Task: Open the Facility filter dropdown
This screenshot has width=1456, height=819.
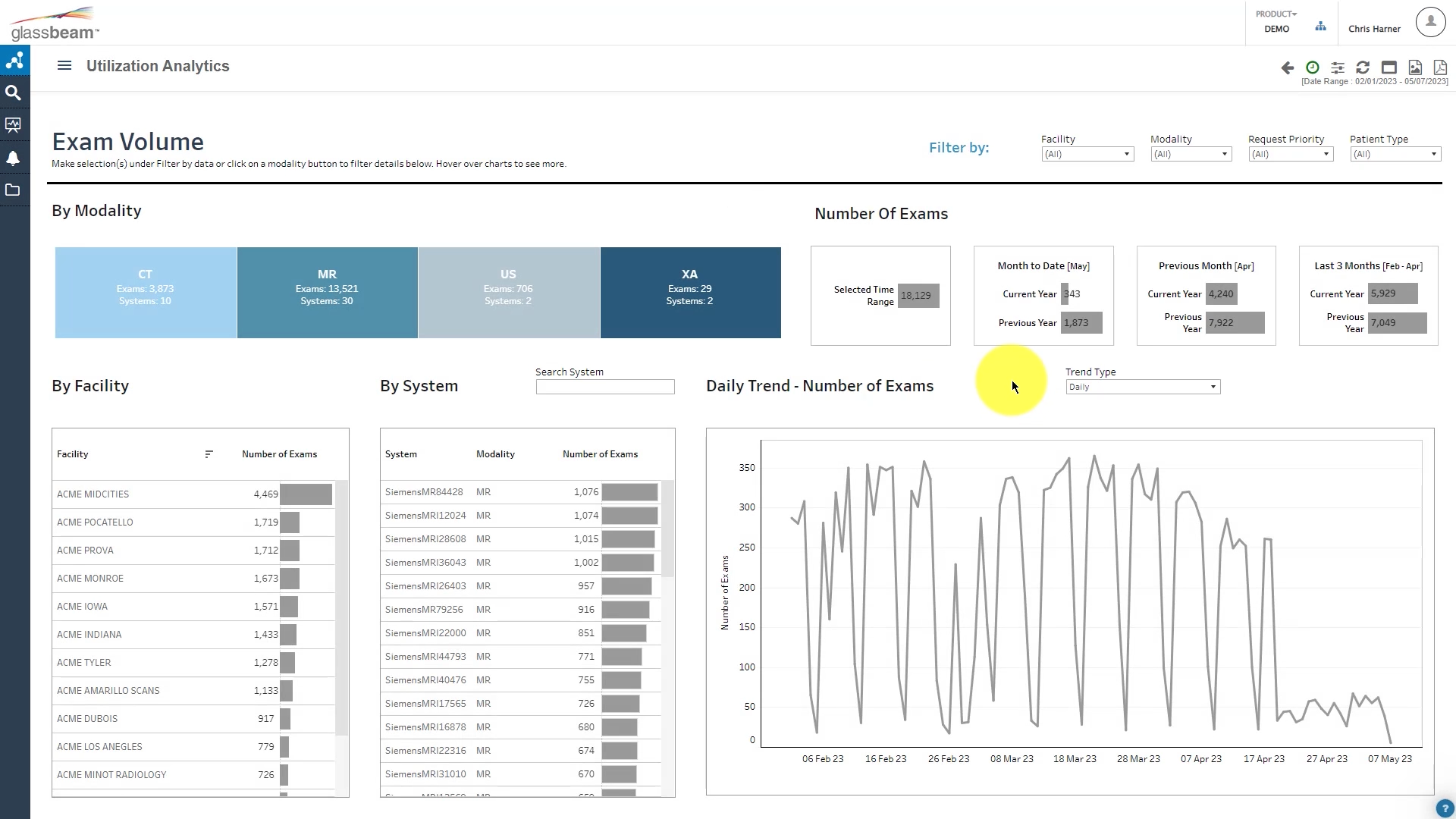Action: (x=1087, y=153)
